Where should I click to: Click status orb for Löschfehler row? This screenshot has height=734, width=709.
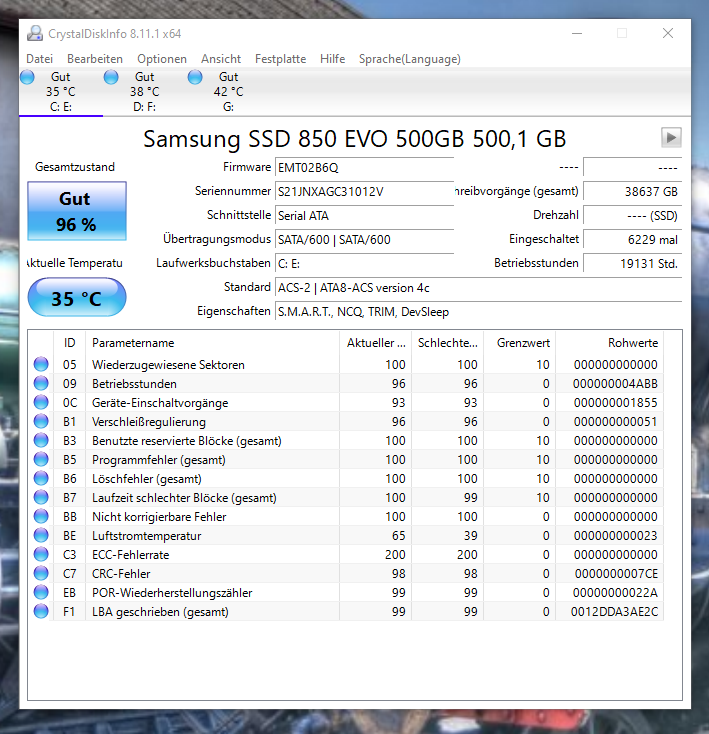coord(41,478)
